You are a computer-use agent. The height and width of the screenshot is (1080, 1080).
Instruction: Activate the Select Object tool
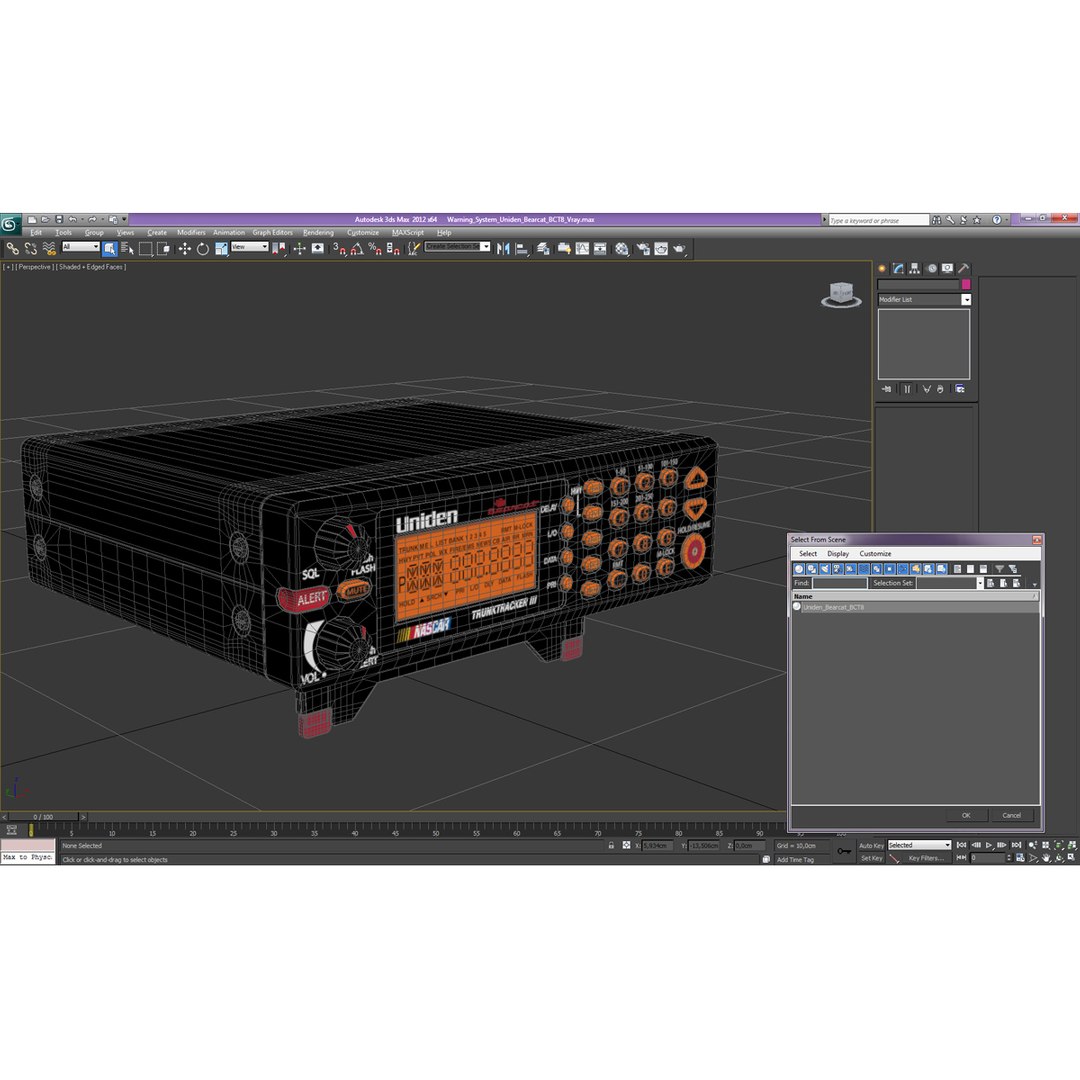tap(110, 249)
